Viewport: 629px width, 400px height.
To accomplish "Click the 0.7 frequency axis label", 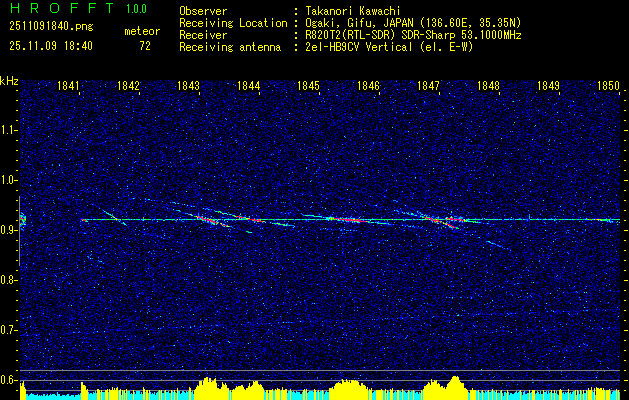I will (x=9, y=329).
